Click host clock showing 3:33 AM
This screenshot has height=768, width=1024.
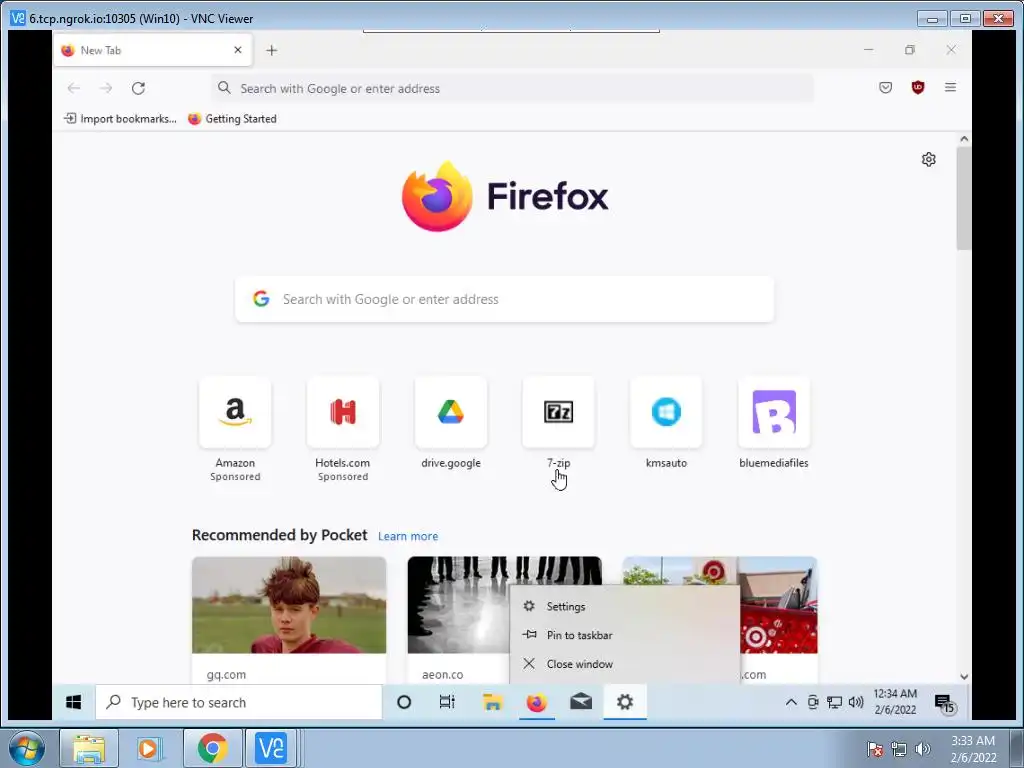973,749
